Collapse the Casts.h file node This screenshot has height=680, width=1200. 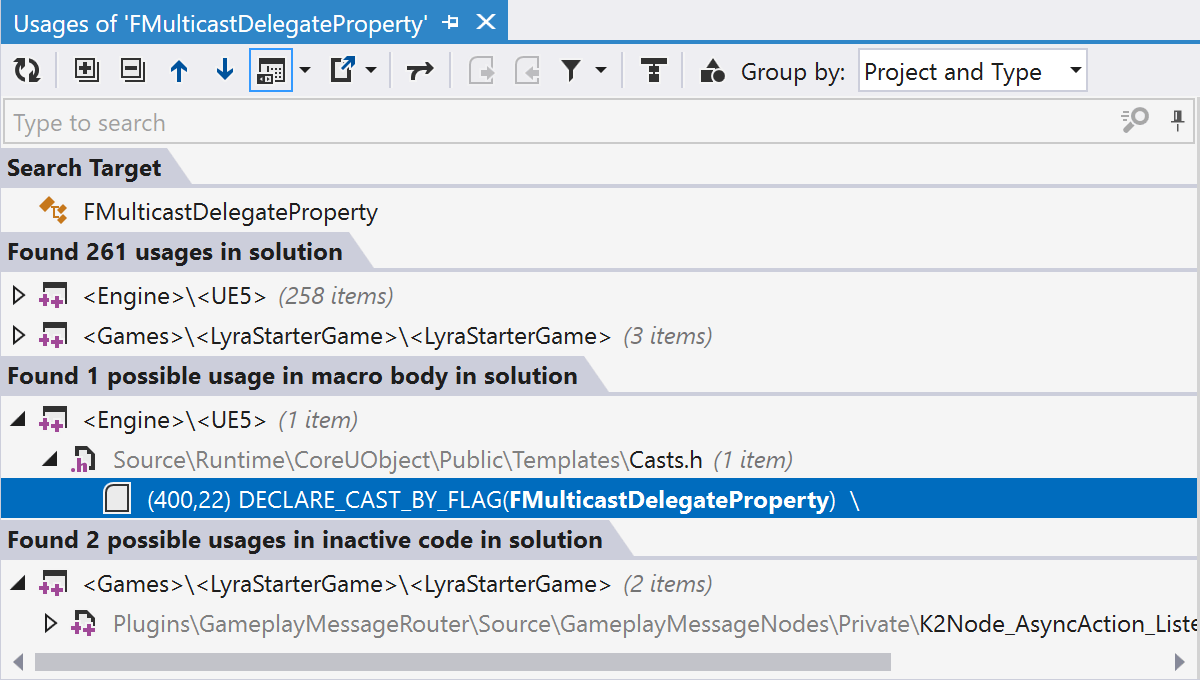[x=49, y=460]
